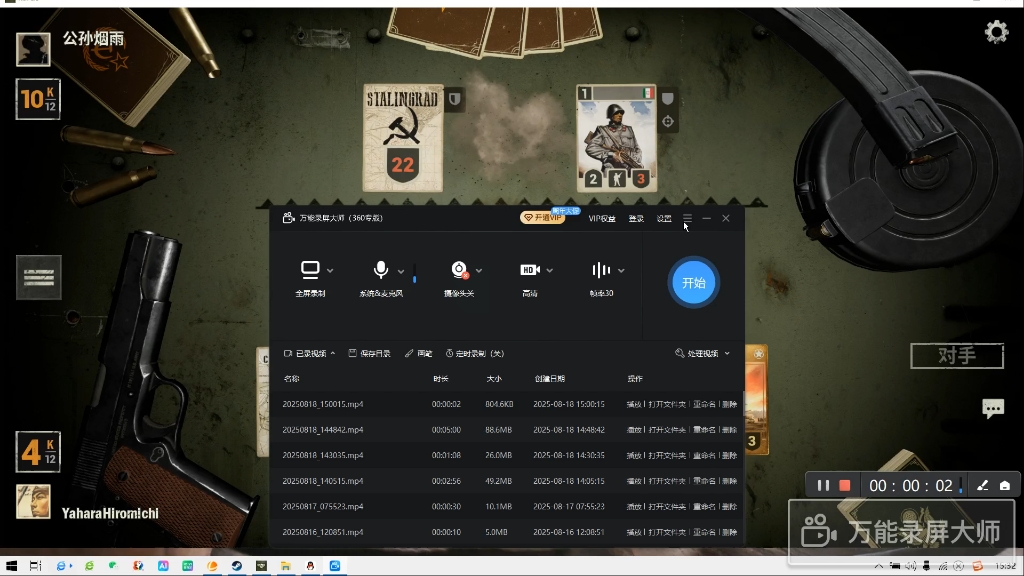Click the shield icon beside Stalingrad card
This screenshot has height=576, width=1024.
tap(455, 99)
